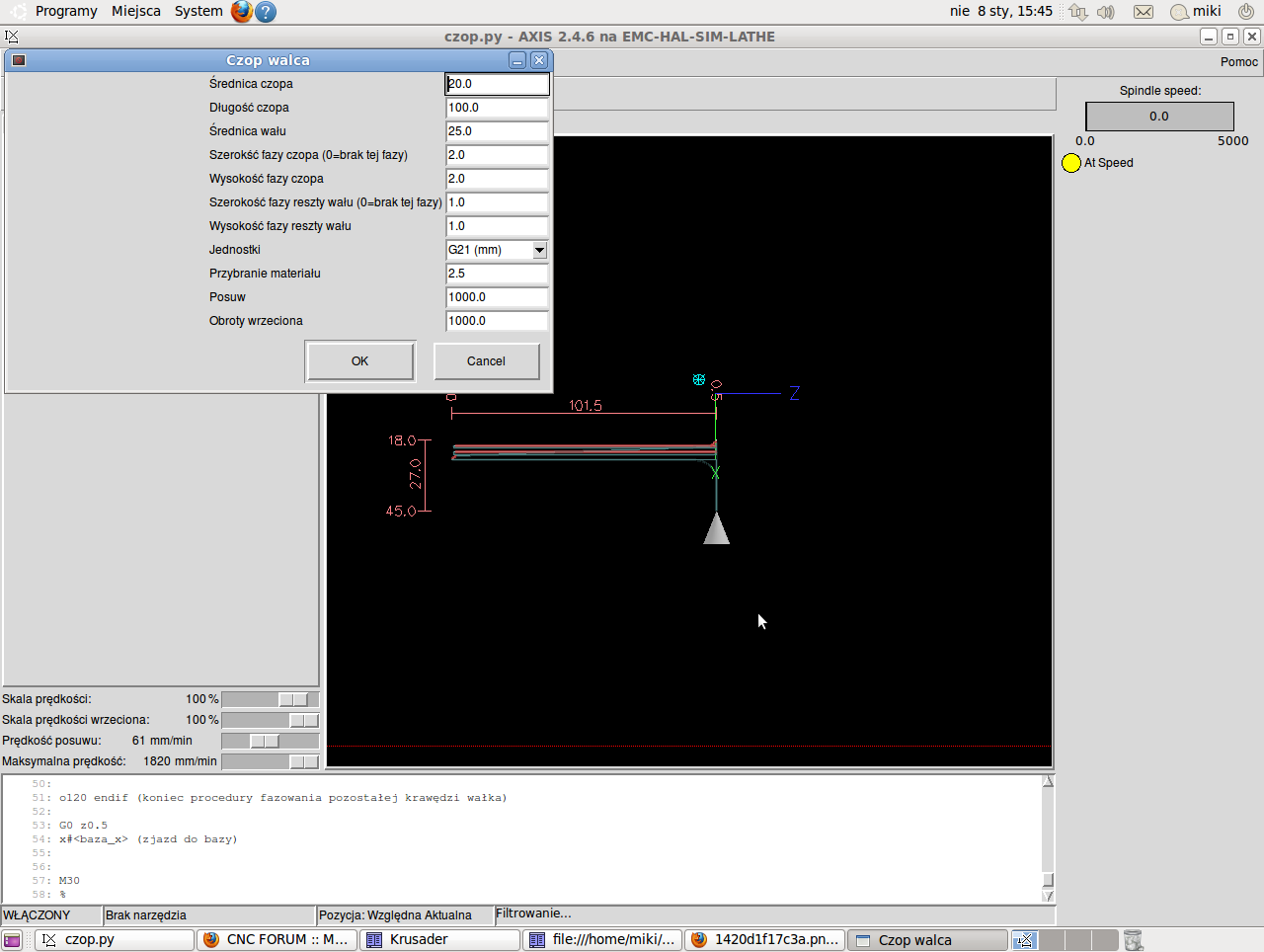Click the show desktop icon in taskbar
Image resolution: width=1264 pixels, height=952 pixels.
coord(12,940)
